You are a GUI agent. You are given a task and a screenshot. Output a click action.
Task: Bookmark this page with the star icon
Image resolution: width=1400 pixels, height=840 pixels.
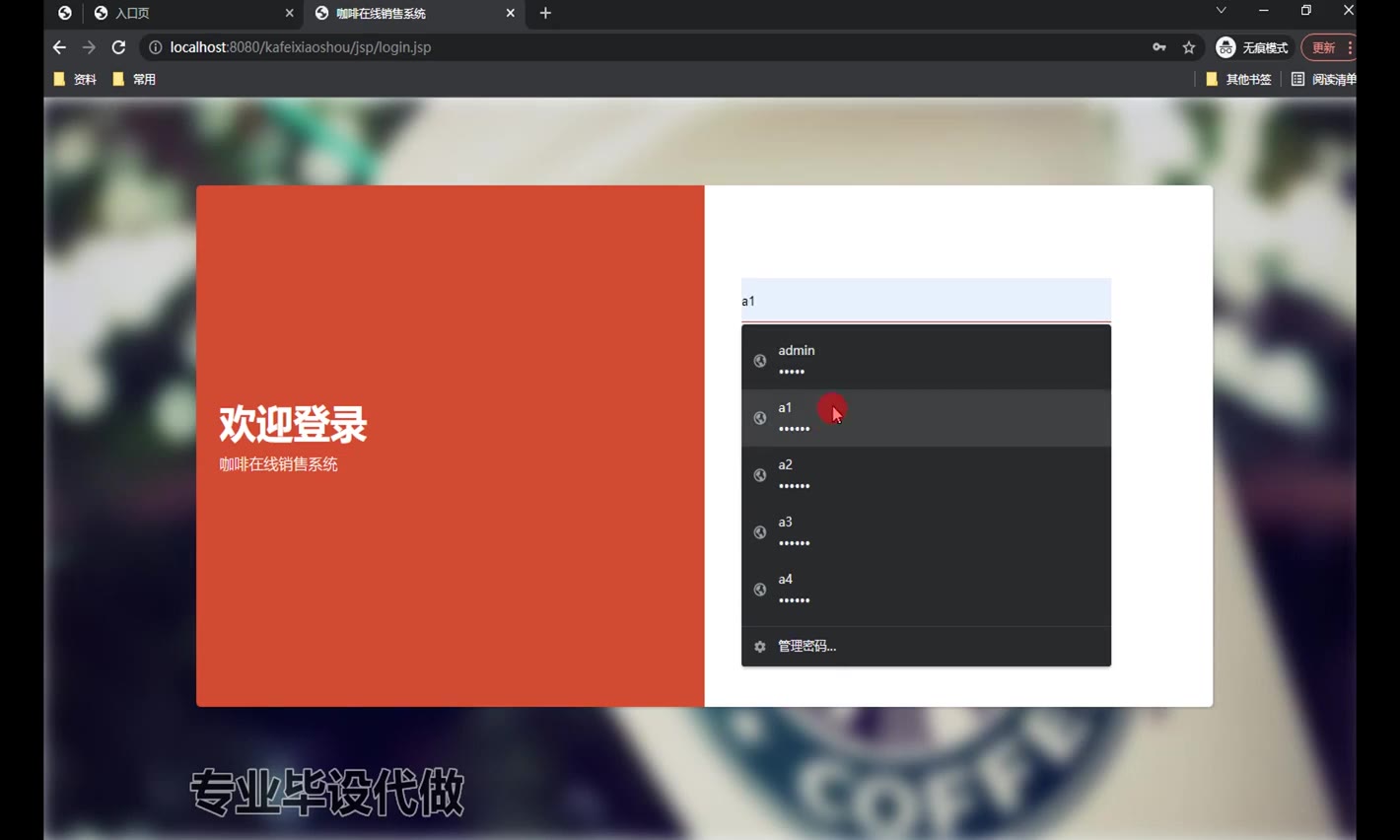click(x=1189, y=47)
